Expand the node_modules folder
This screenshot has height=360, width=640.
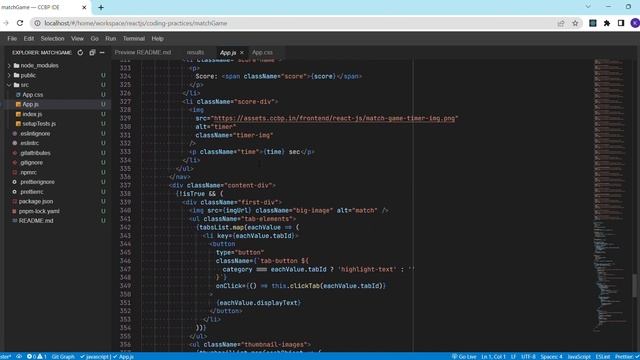(x=9, y=65)
